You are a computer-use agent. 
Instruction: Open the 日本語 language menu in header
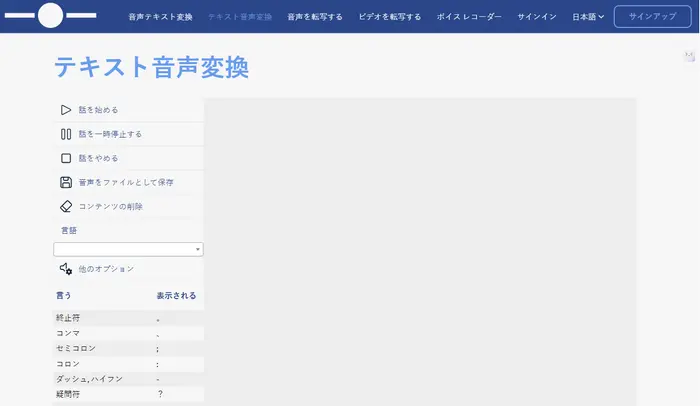tap(588, 17)
